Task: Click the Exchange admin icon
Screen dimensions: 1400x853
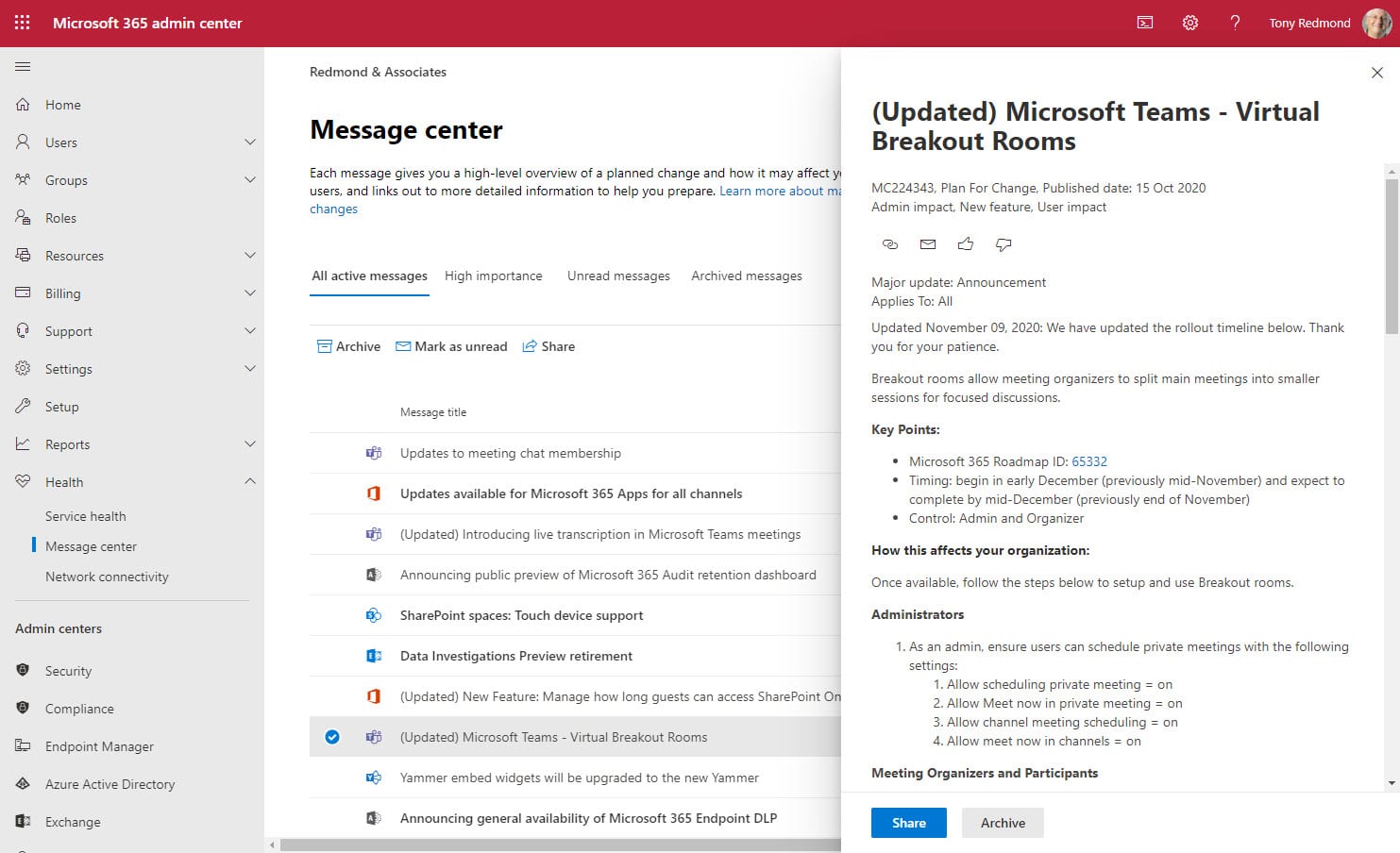Action: 23,822
